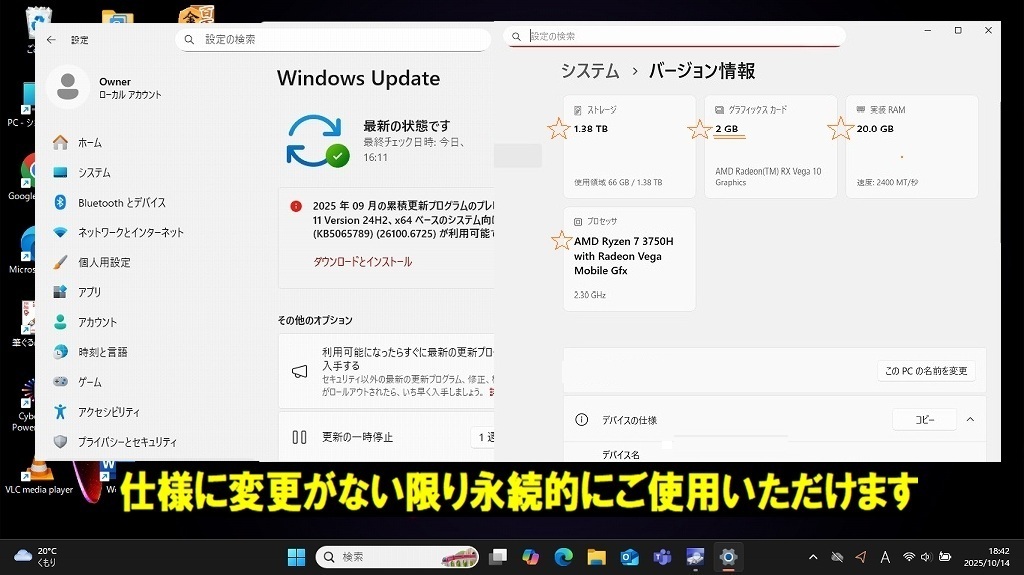The image size is (1024, 575).
Task: Click the IME A input indicator
Action: point(885,557)
